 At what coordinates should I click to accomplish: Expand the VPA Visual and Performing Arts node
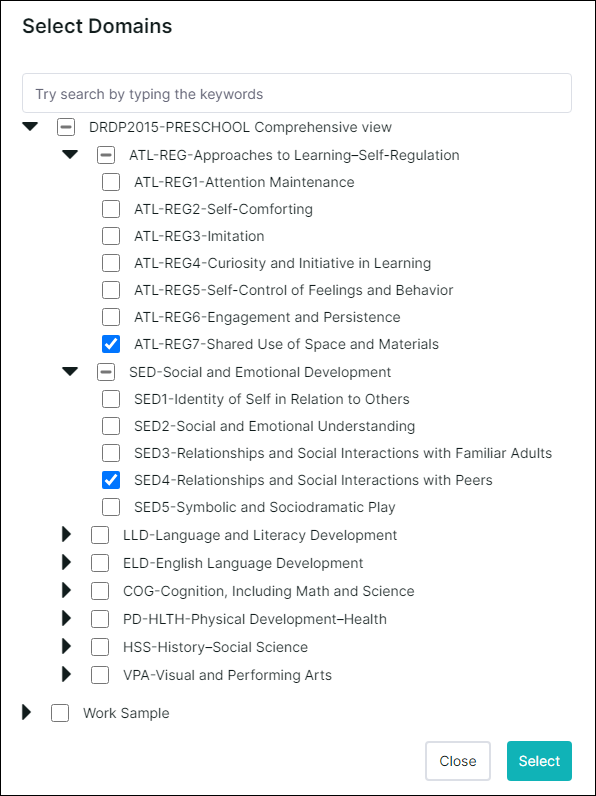tap(67, 675)
